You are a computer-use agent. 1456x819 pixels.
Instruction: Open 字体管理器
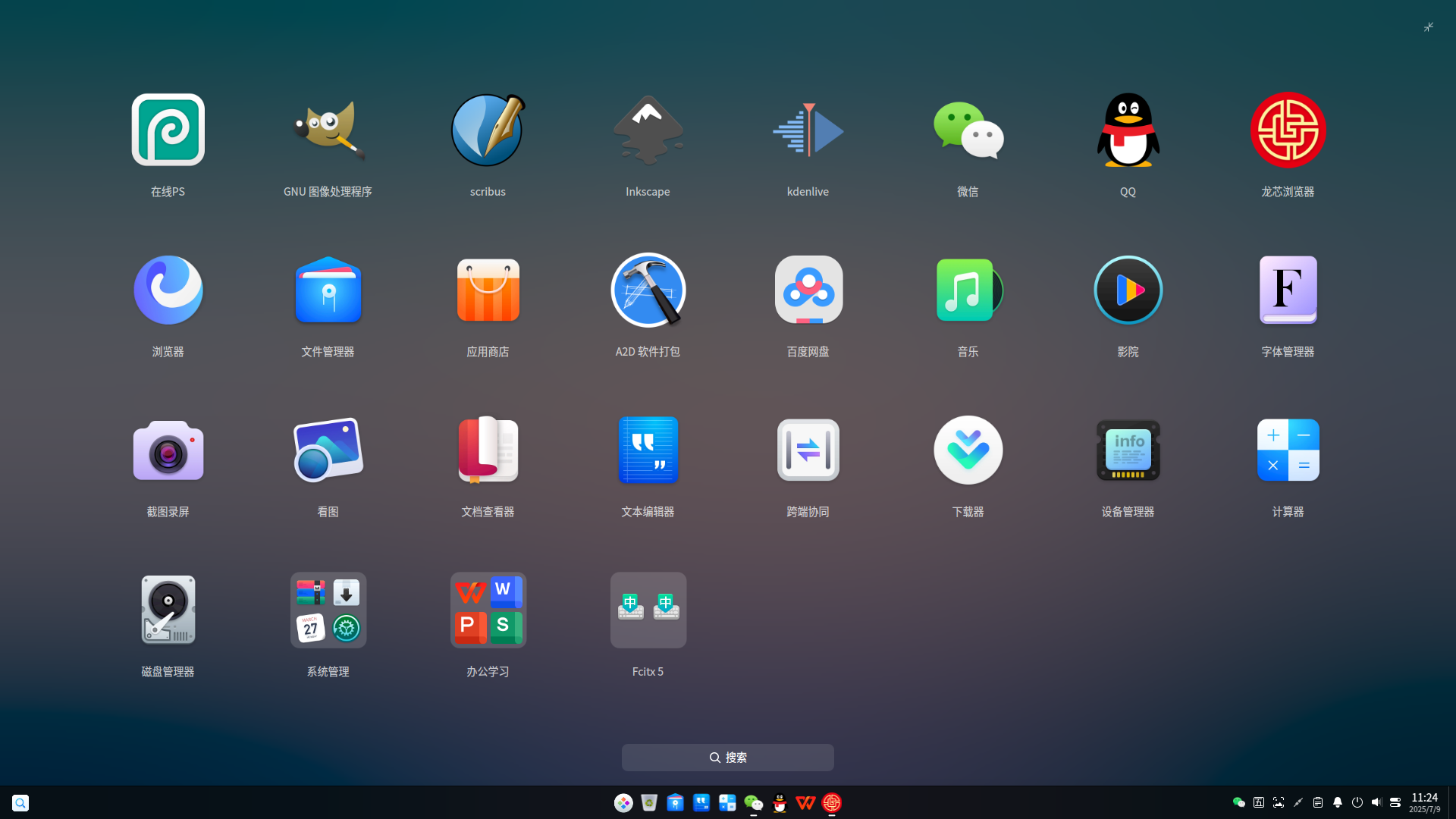[1288, 290]
